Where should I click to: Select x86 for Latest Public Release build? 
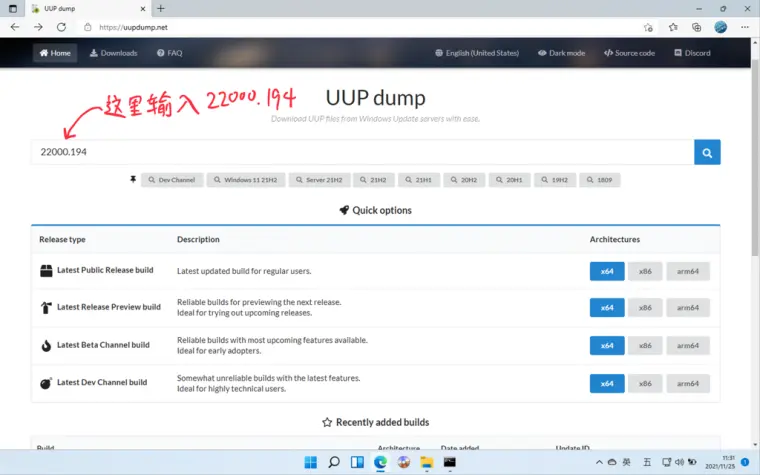(x=645, y=271)
